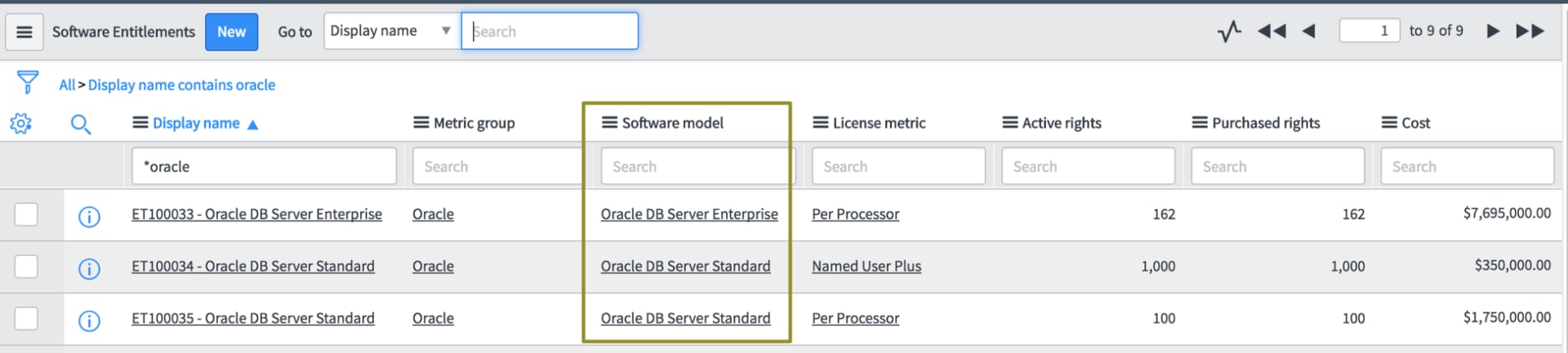Jump to first page of results
Image resolution: width=1568 pixels, height=353 pixels.
(x=1272, y=31)
